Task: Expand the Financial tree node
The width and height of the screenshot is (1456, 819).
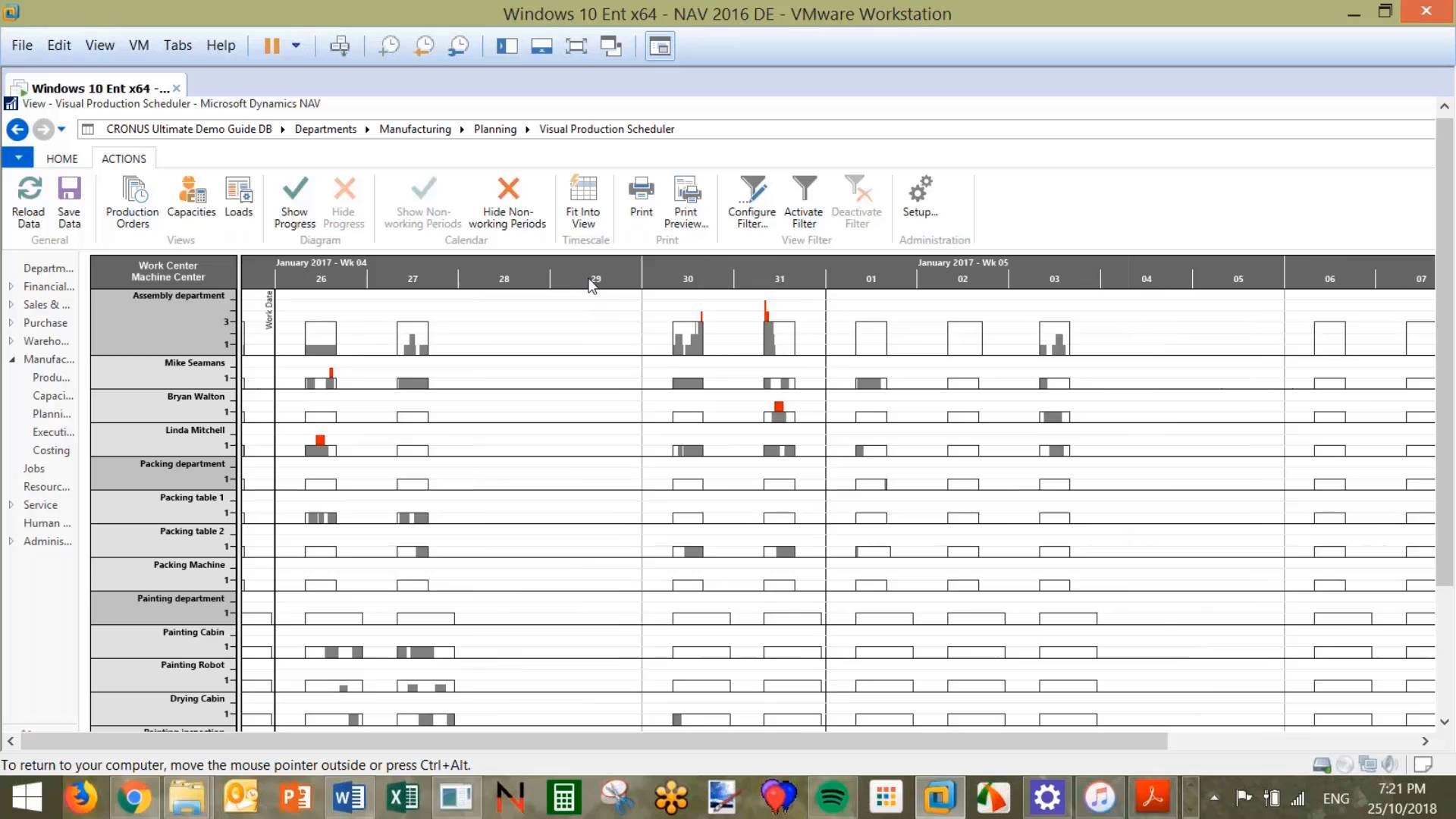Action: point(10,286)
